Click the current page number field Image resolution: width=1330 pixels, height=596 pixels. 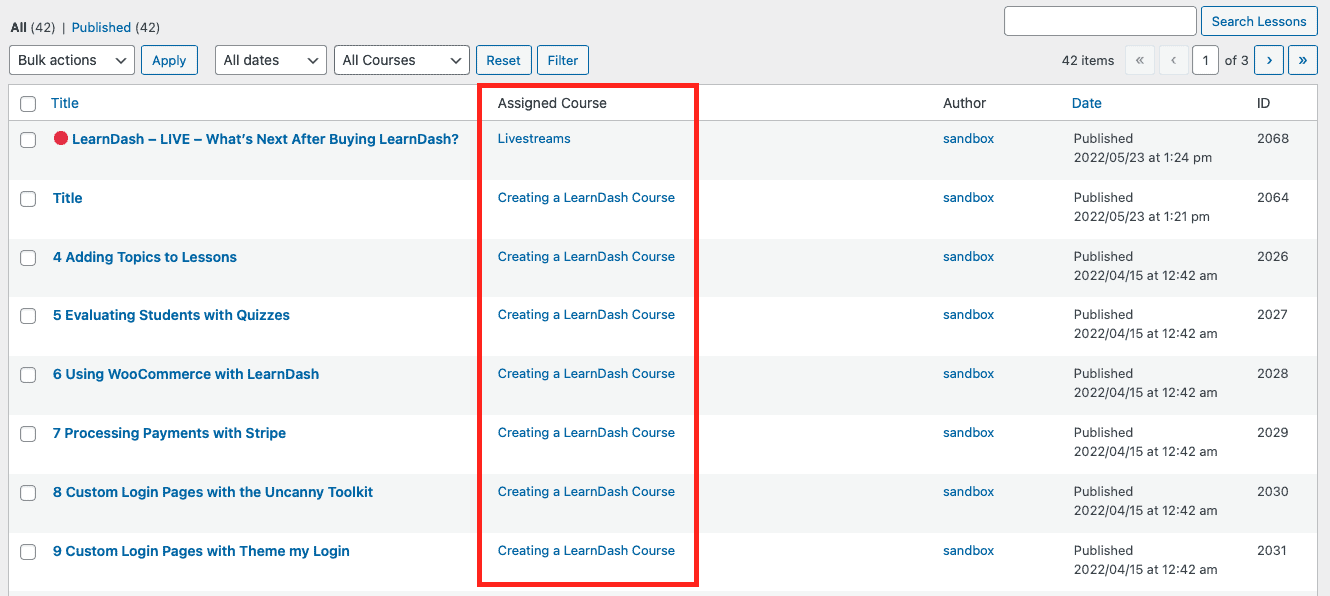click(1206, 60)
